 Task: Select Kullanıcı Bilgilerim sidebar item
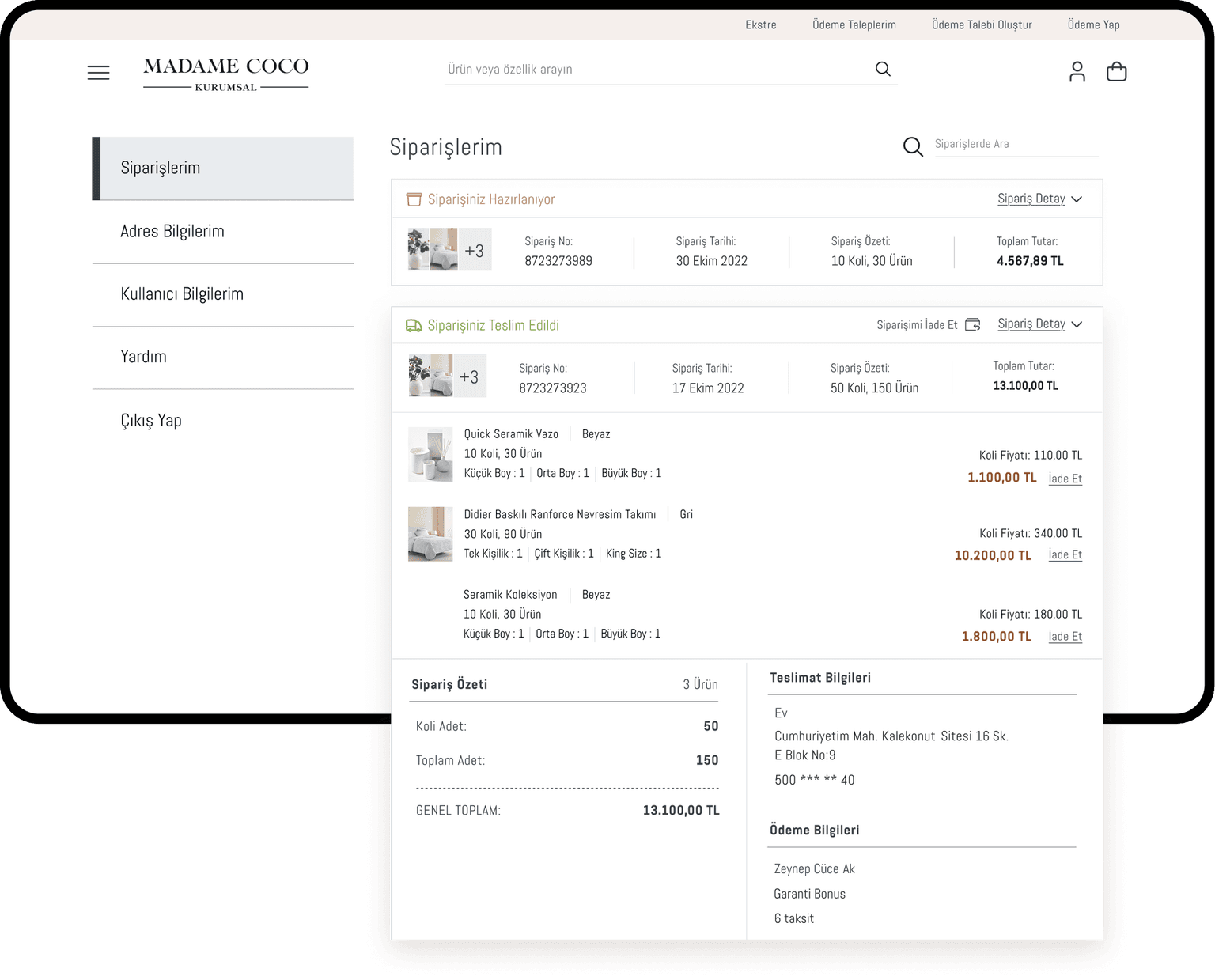coord(182,294)
